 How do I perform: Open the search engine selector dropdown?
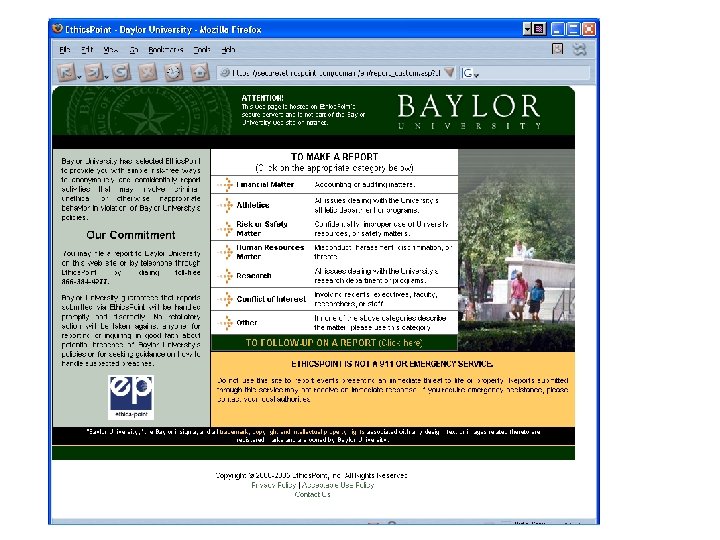coord(471,73)
